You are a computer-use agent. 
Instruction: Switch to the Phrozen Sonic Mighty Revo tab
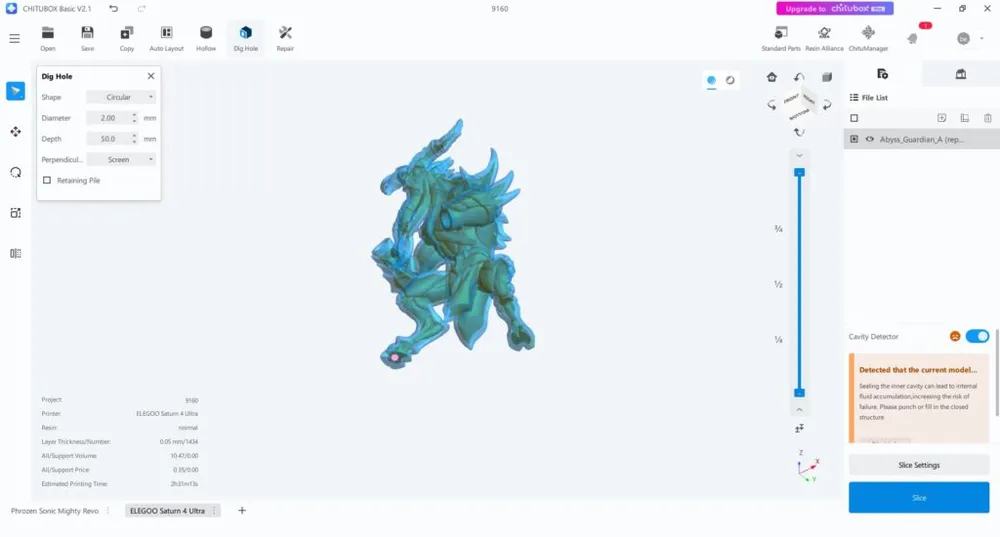[55, 511]
